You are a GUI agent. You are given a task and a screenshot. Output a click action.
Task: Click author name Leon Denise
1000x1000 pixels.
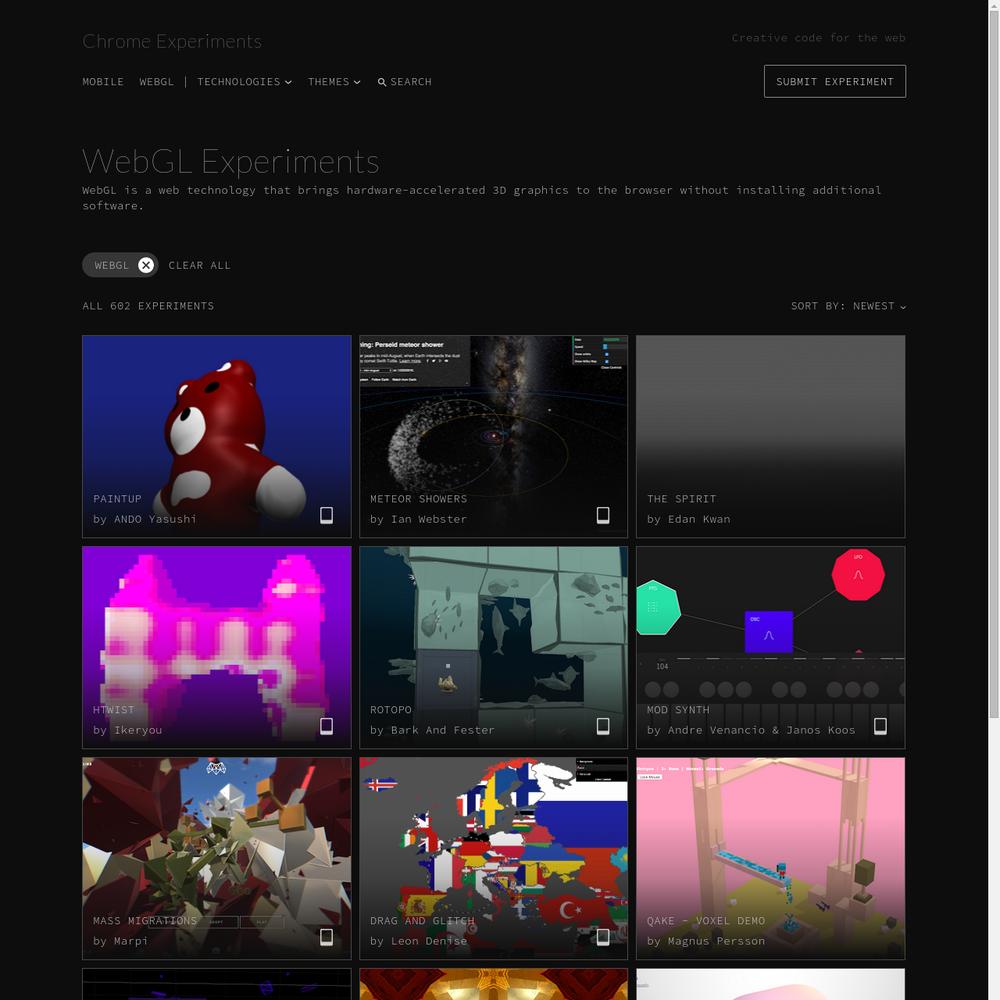(x=429, y=941)
